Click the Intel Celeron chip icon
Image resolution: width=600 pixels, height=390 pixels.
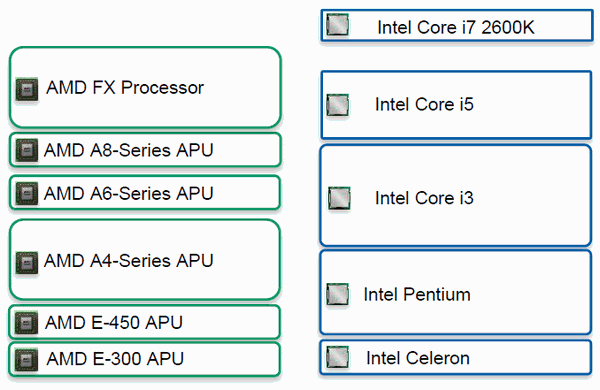(338, 357)
